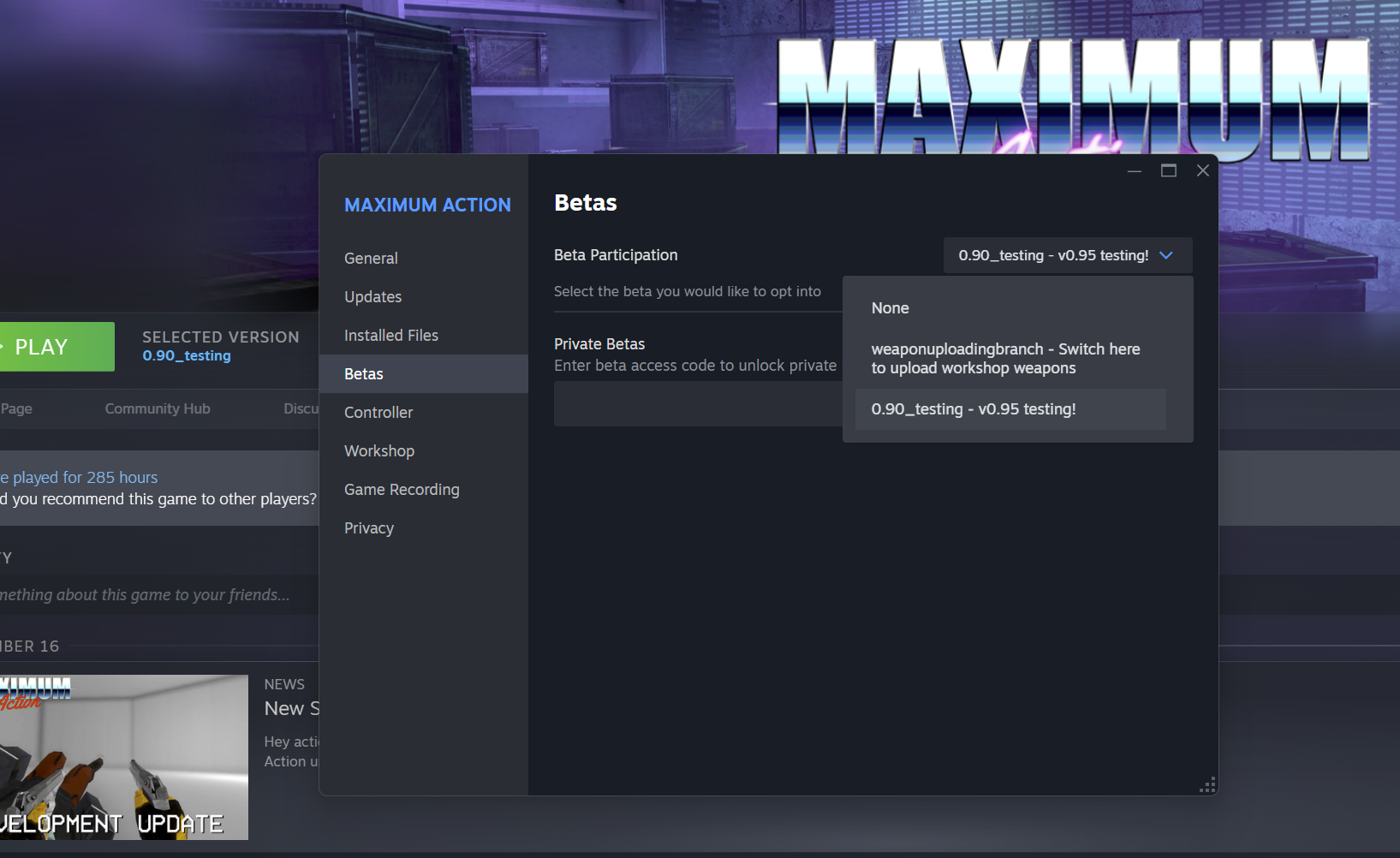Open the Workshop settings section

coord(424,451)
